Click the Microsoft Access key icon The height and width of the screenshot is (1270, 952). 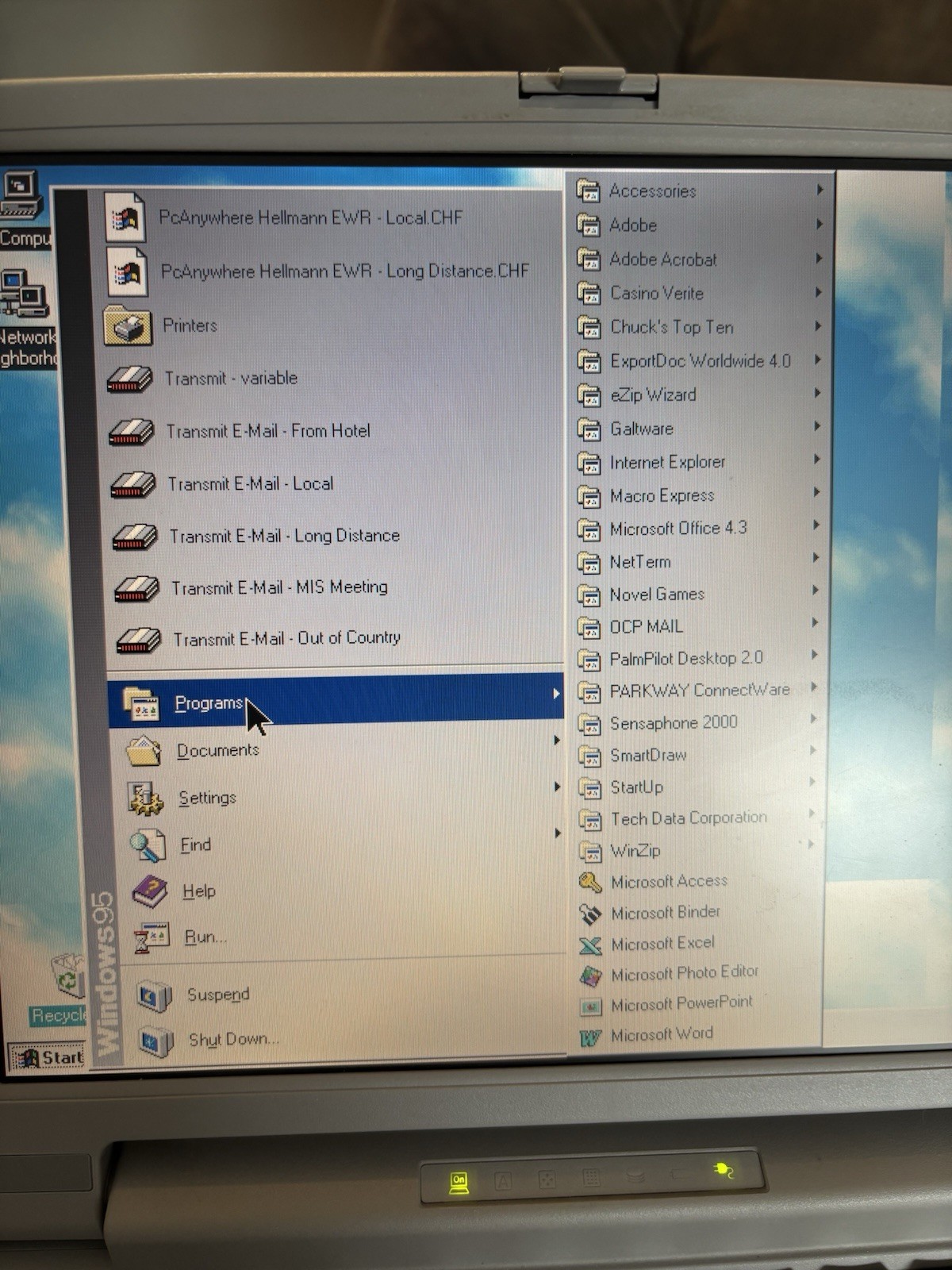590,882
